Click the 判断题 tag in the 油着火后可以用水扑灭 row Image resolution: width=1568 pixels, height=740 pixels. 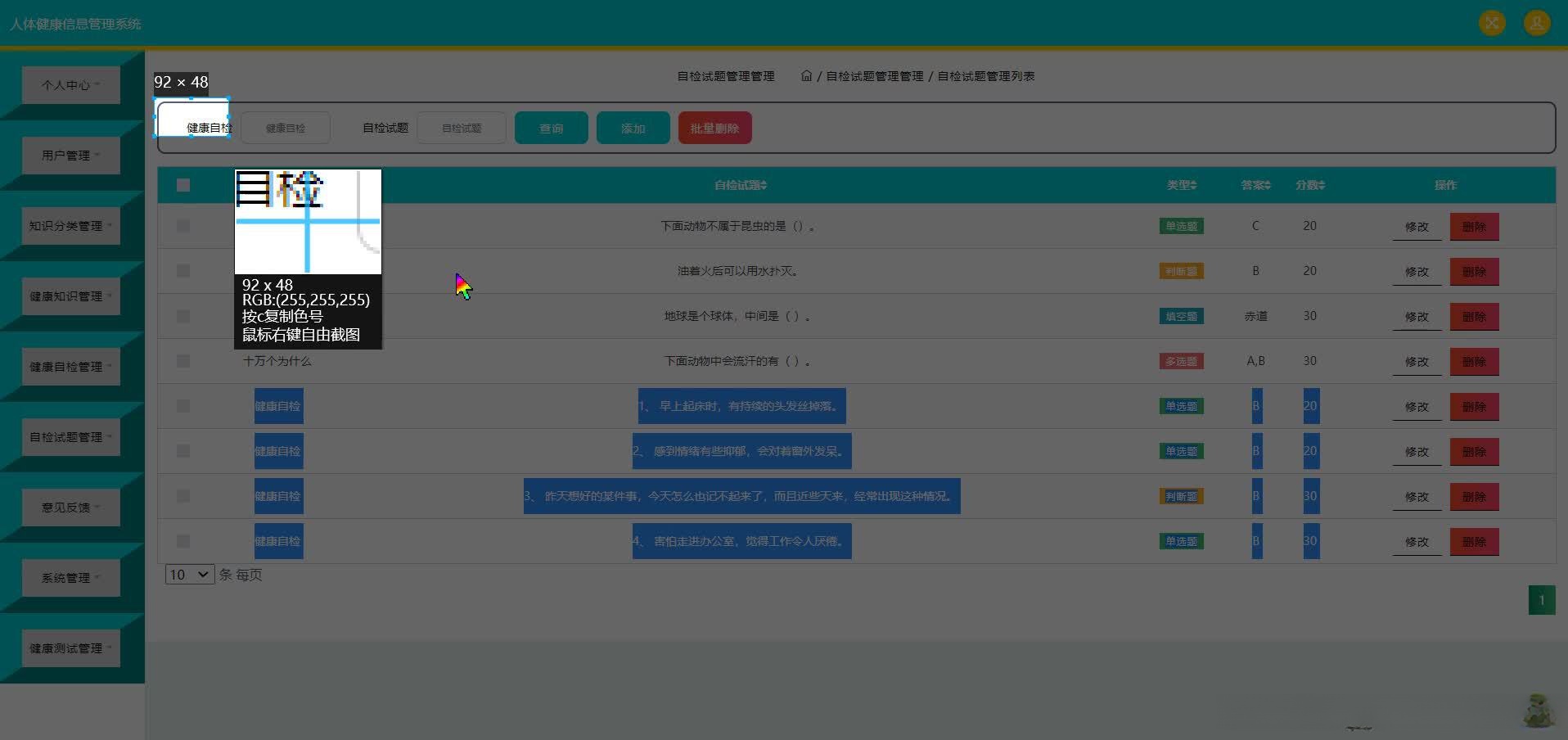point(1182,271)
